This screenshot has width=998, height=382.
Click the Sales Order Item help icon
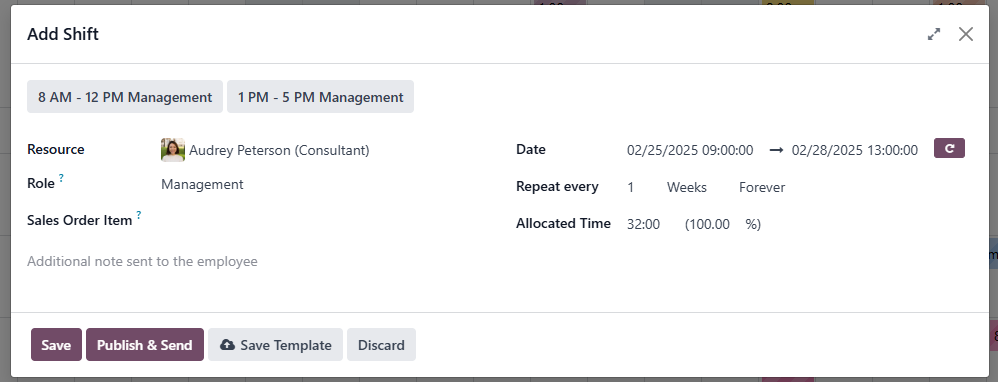tap(138, 215)
